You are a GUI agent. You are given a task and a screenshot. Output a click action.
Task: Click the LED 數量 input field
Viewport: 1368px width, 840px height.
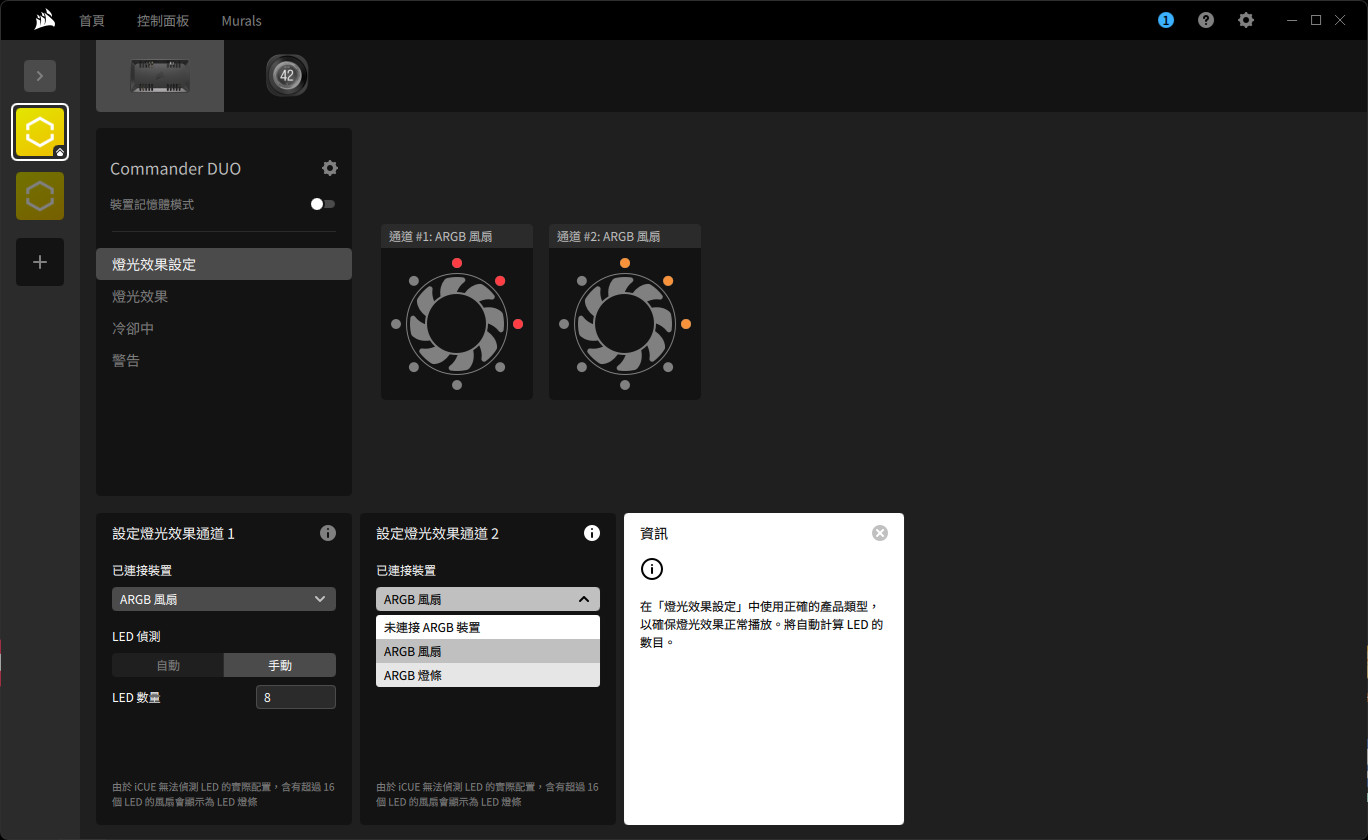coord(296,697)
